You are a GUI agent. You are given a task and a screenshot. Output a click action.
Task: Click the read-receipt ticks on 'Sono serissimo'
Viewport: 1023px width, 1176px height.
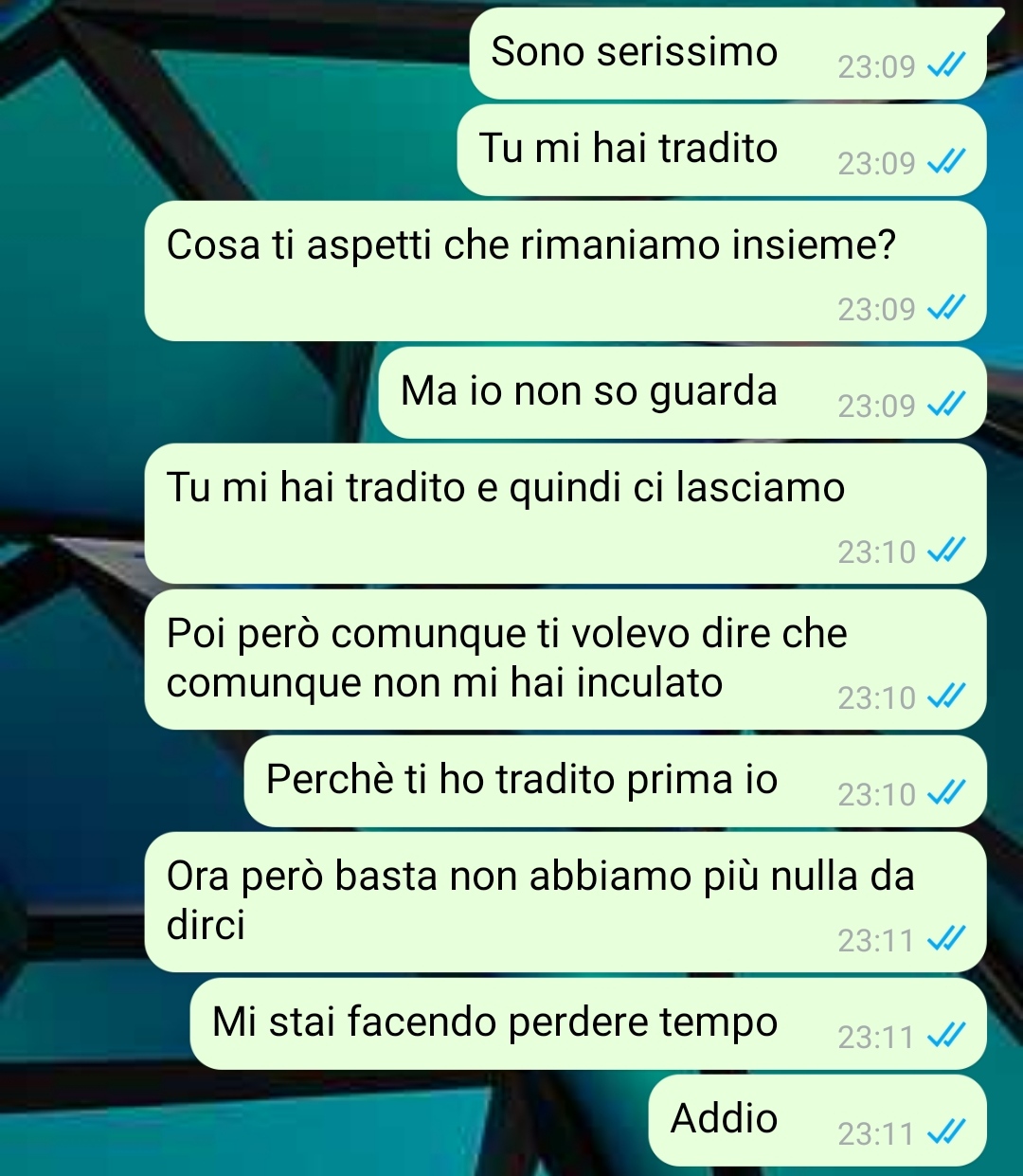coord(945,65)
